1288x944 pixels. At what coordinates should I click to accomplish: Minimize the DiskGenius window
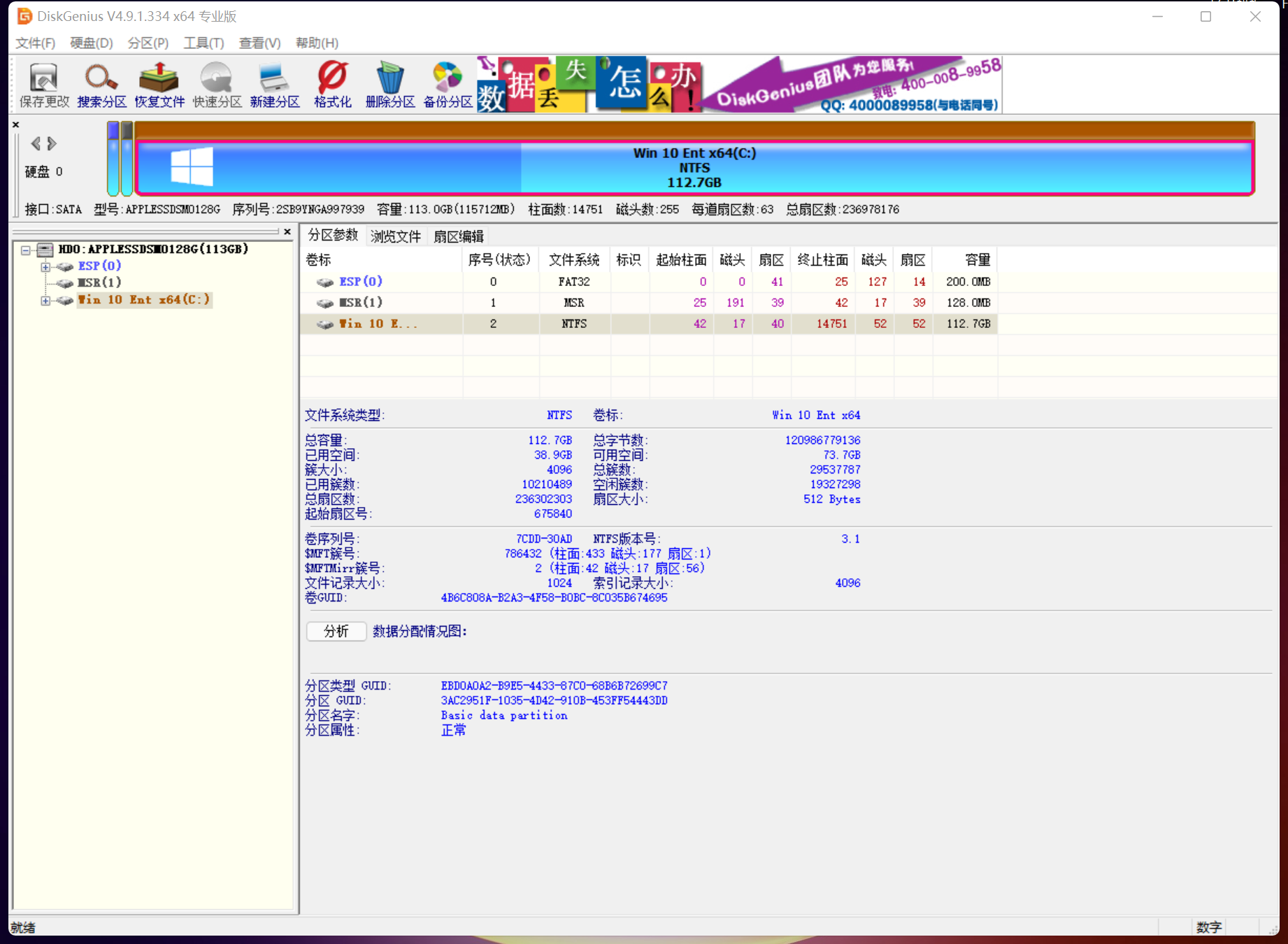pos(1157,16)
